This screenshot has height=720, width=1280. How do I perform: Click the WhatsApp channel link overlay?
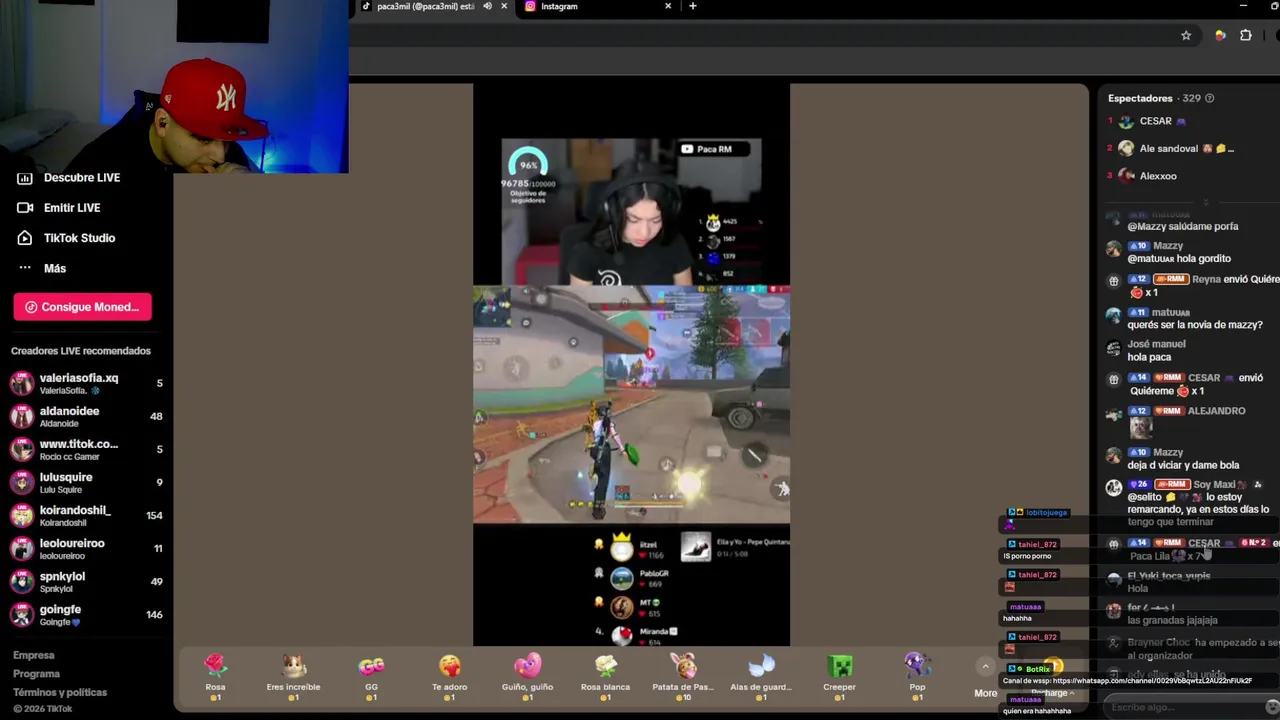click(1127, 681)
